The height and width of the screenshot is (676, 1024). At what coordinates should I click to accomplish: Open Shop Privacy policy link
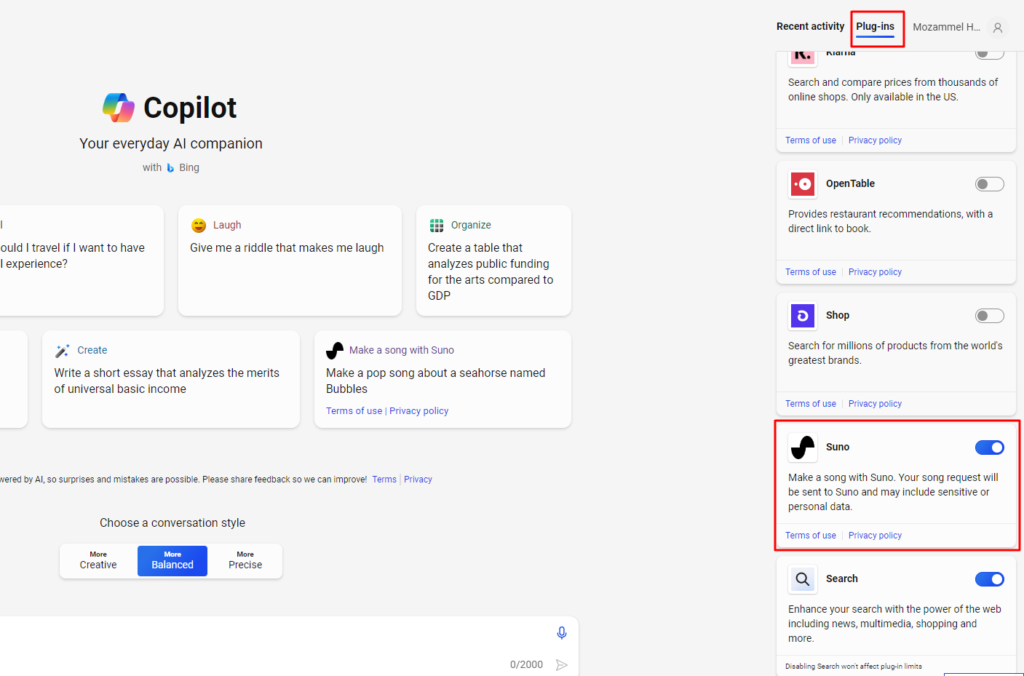tap(874, 404)
